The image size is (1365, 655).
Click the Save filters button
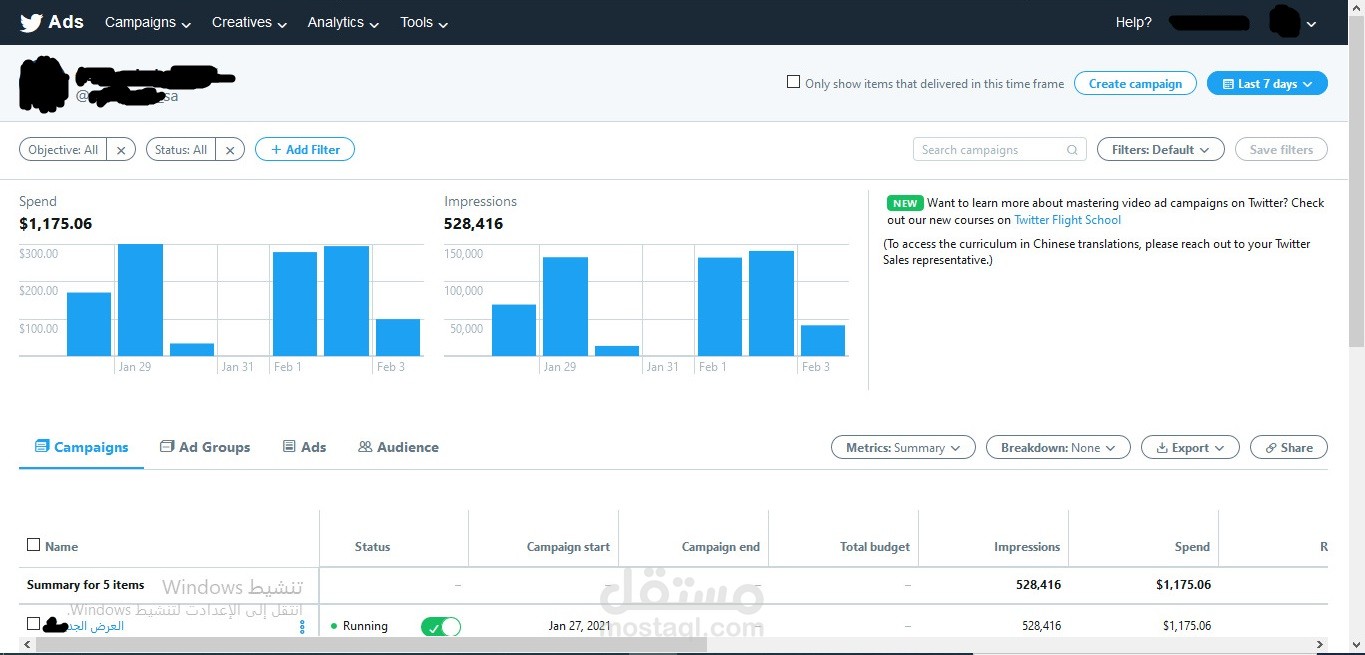[1281, 150]
